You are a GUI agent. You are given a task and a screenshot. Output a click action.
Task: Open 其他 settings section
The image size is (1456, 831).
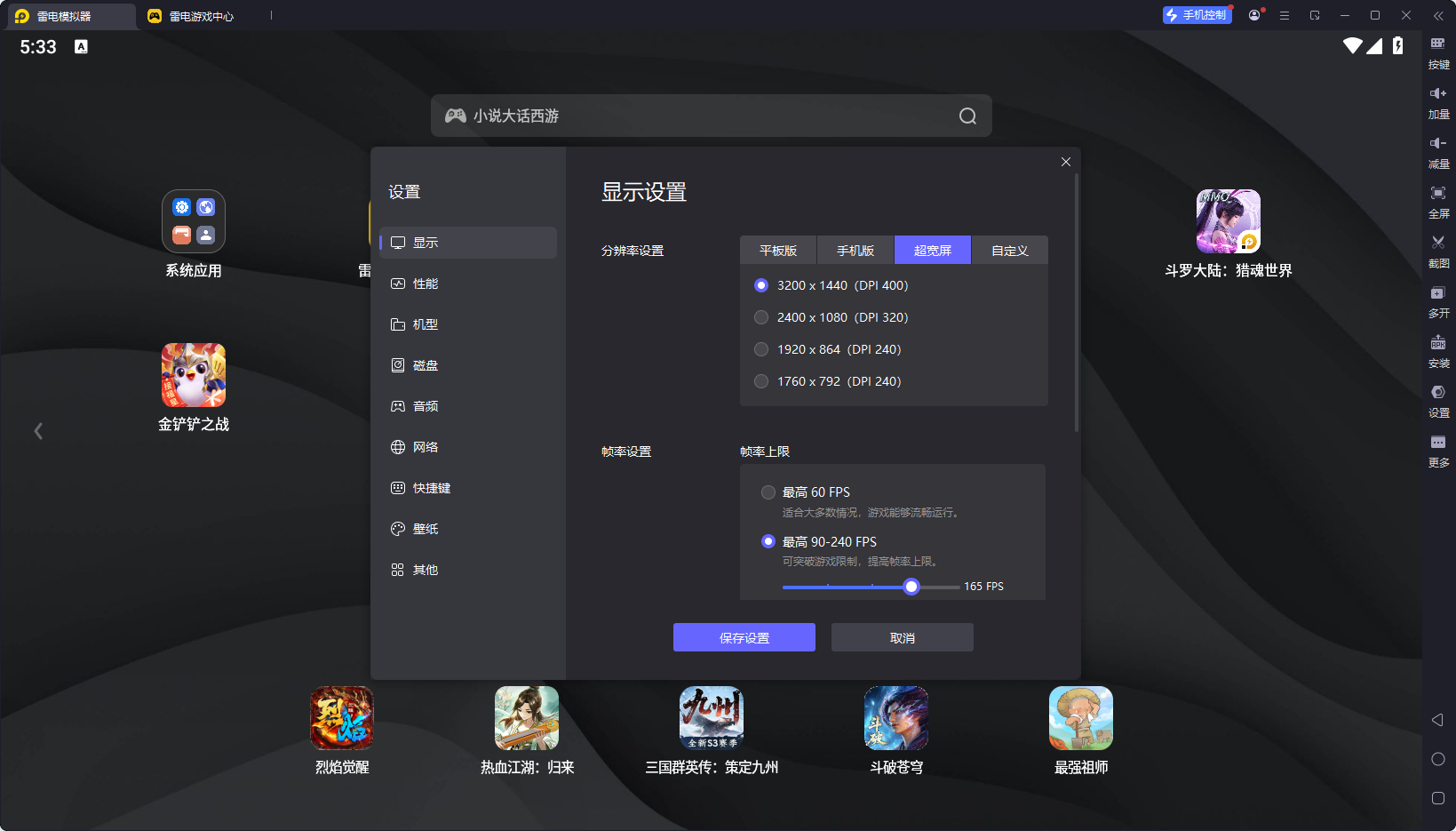tap(468, 570)
